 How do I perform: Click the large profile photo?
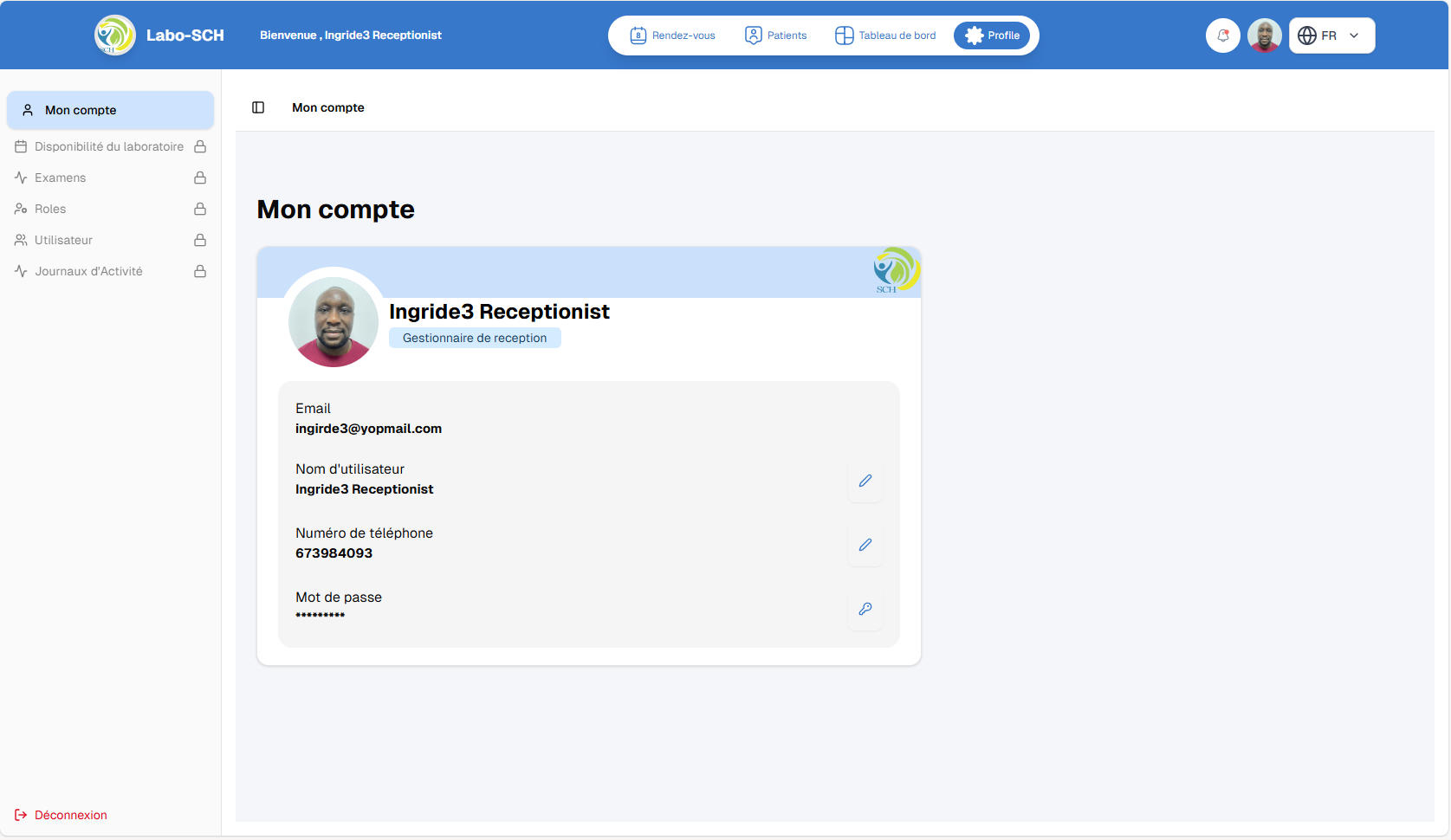(x=334, y=321)
